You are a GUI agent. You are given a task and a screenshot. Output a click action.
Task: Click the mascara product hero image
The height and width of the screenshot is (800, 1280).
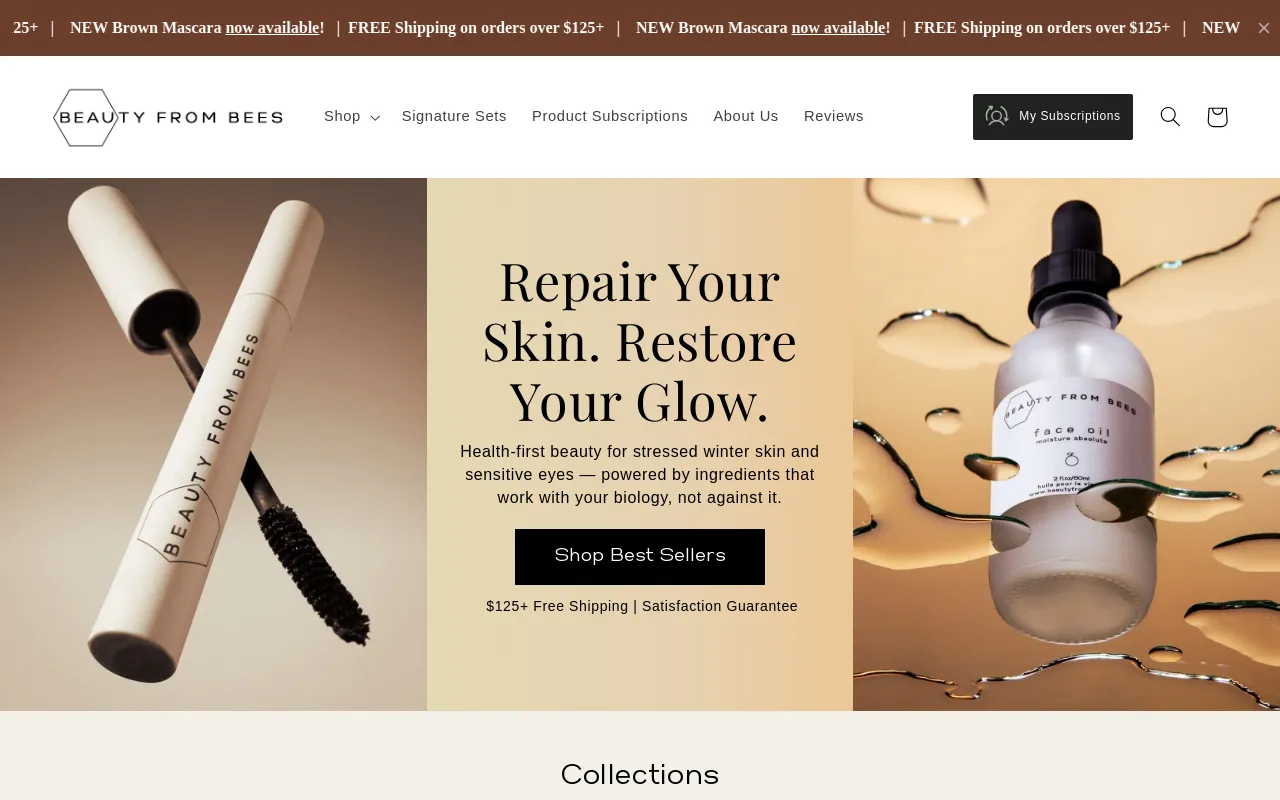coord(213,444)
